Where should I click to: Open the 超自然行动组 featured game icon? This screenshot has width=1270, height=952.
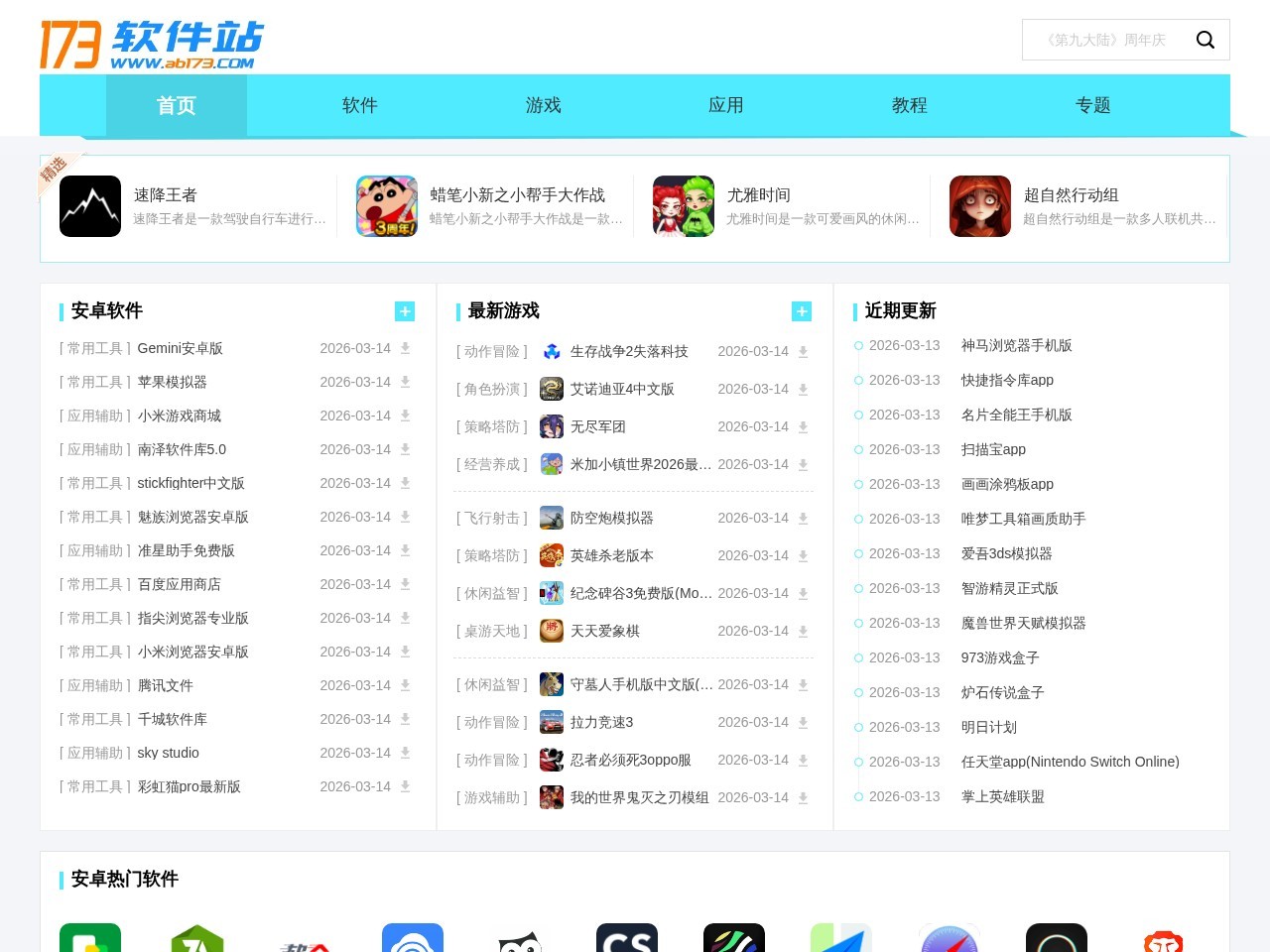pos(980,206)
